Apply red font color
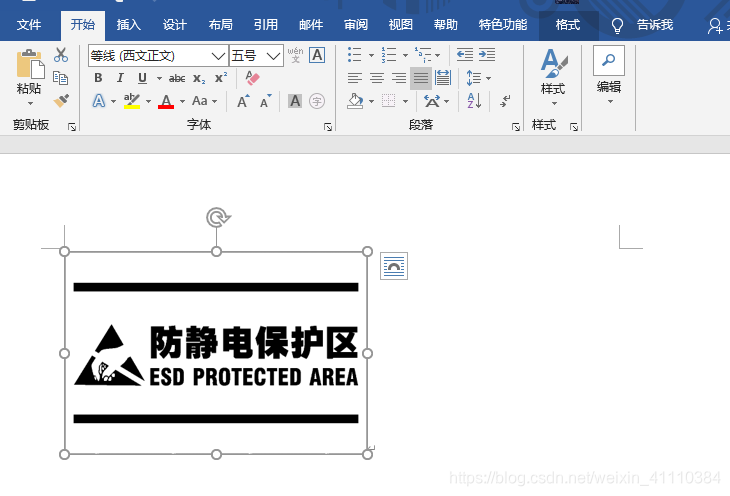Image resolution: width=730 pixels, height=496 pixels. coord(166,101)
